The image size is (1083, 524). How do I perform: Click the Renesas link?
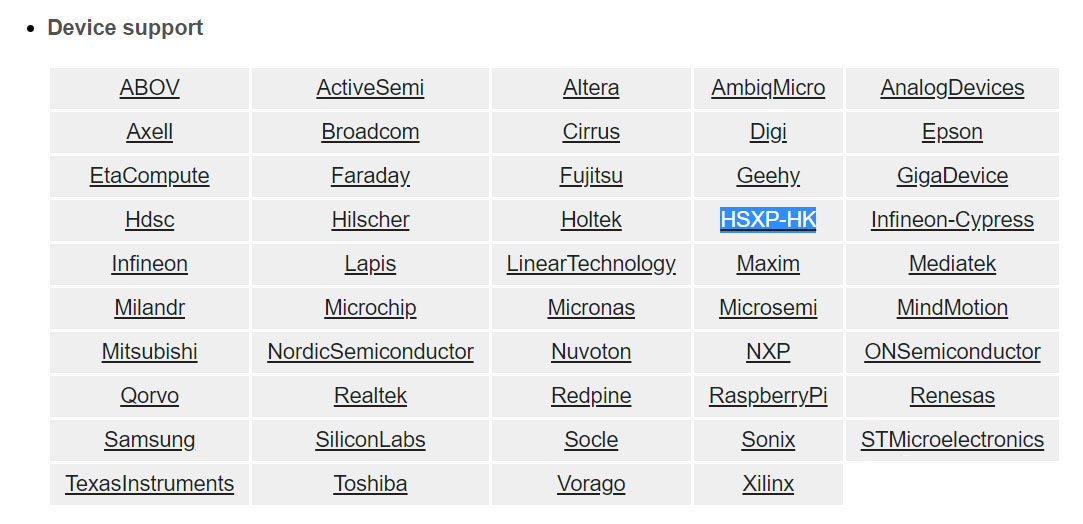point(952,396)
